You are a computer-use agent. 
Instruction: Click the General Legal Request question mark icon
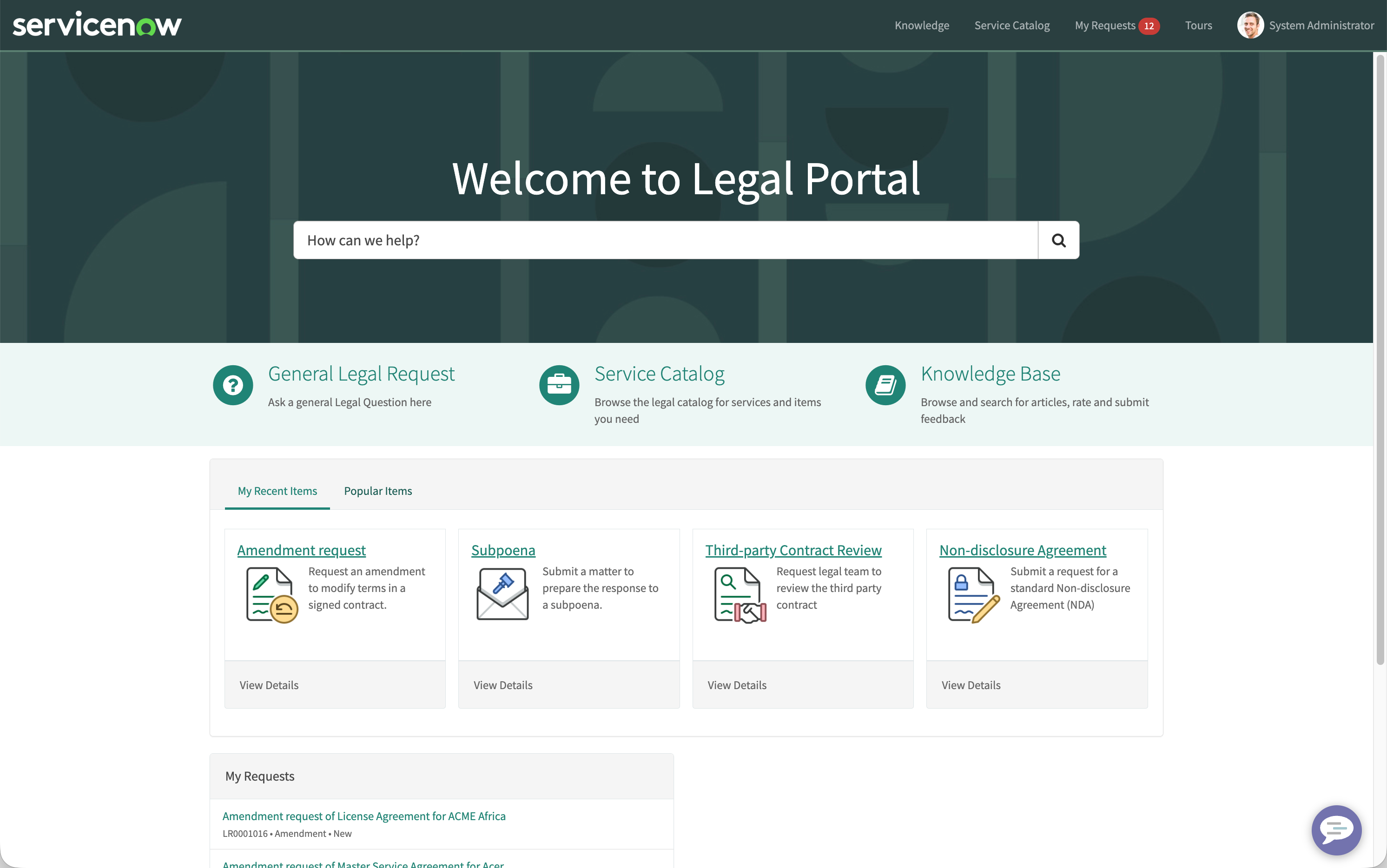(233, 385)
